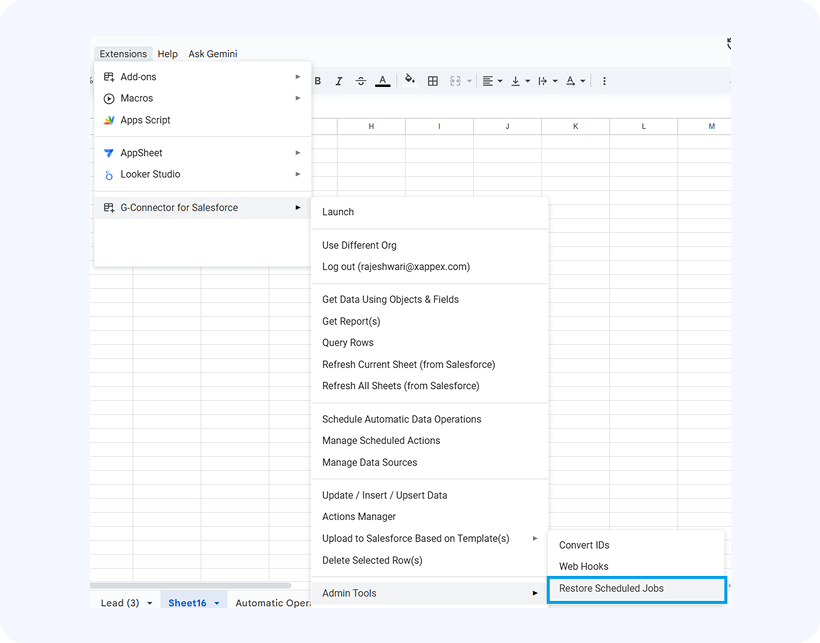The height and width of the screenshot is (643, 820).
Task: Open the Lead (3) sheet tab dropdown arrow
Action: (150, 603)
